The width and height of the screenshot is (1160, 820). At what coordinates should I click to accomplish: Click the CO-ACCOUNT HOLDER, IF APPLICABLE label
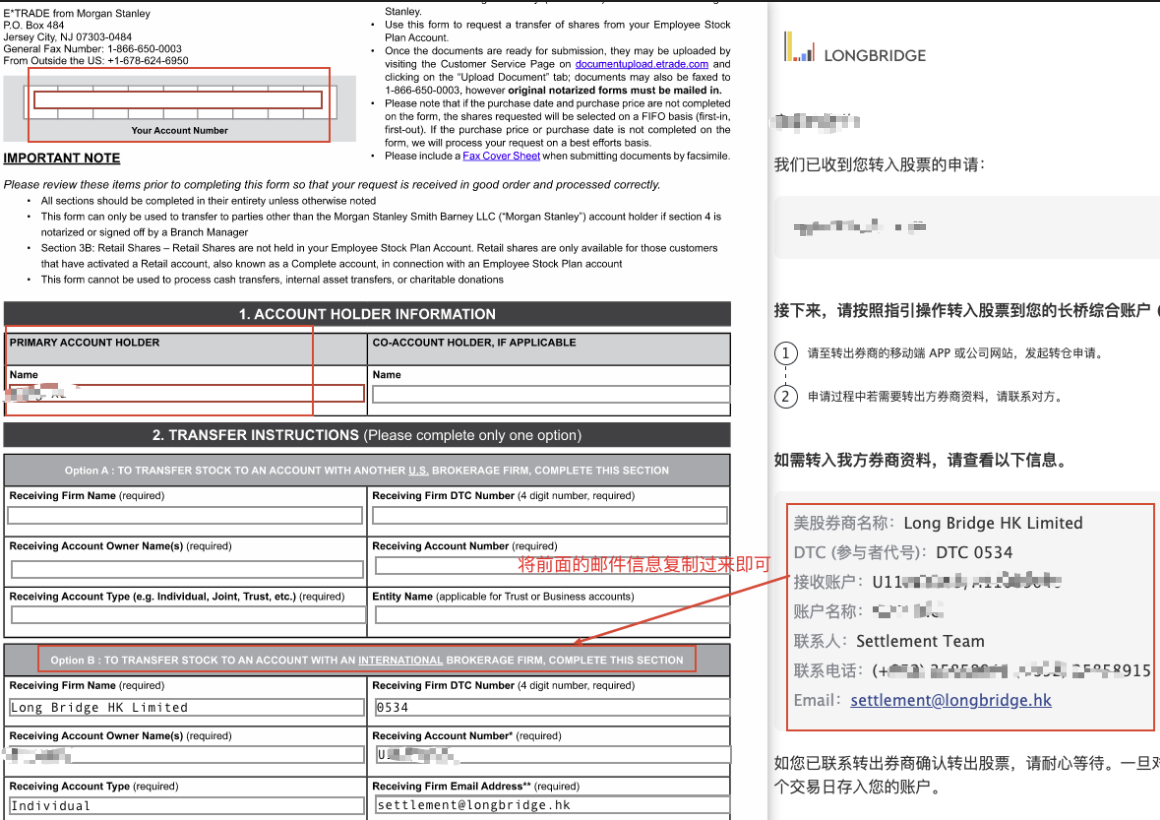(474, 343)
